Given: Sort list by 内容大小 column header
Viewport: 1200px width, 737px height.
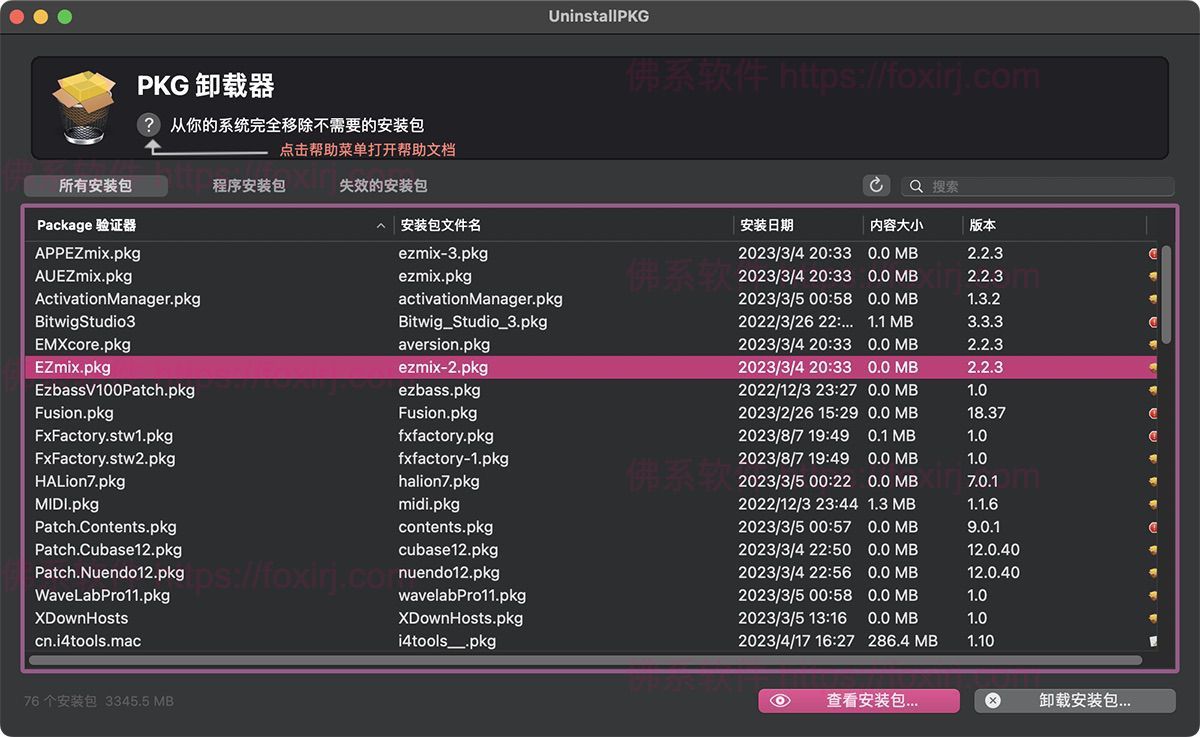Looking at the screenshot, I should [x=895, y=226].
